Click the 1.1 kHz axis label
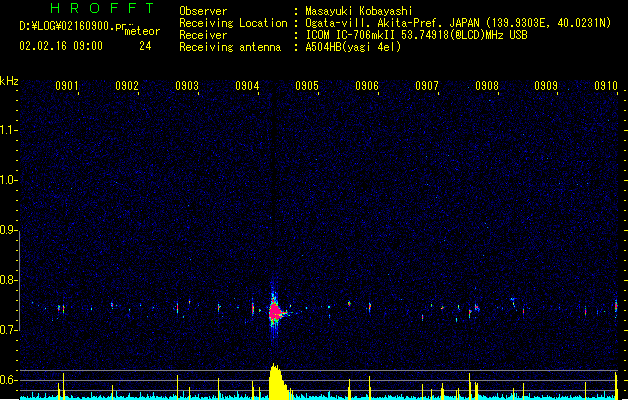This screenshot has height=400, width=629. click(x=8, y=130)
